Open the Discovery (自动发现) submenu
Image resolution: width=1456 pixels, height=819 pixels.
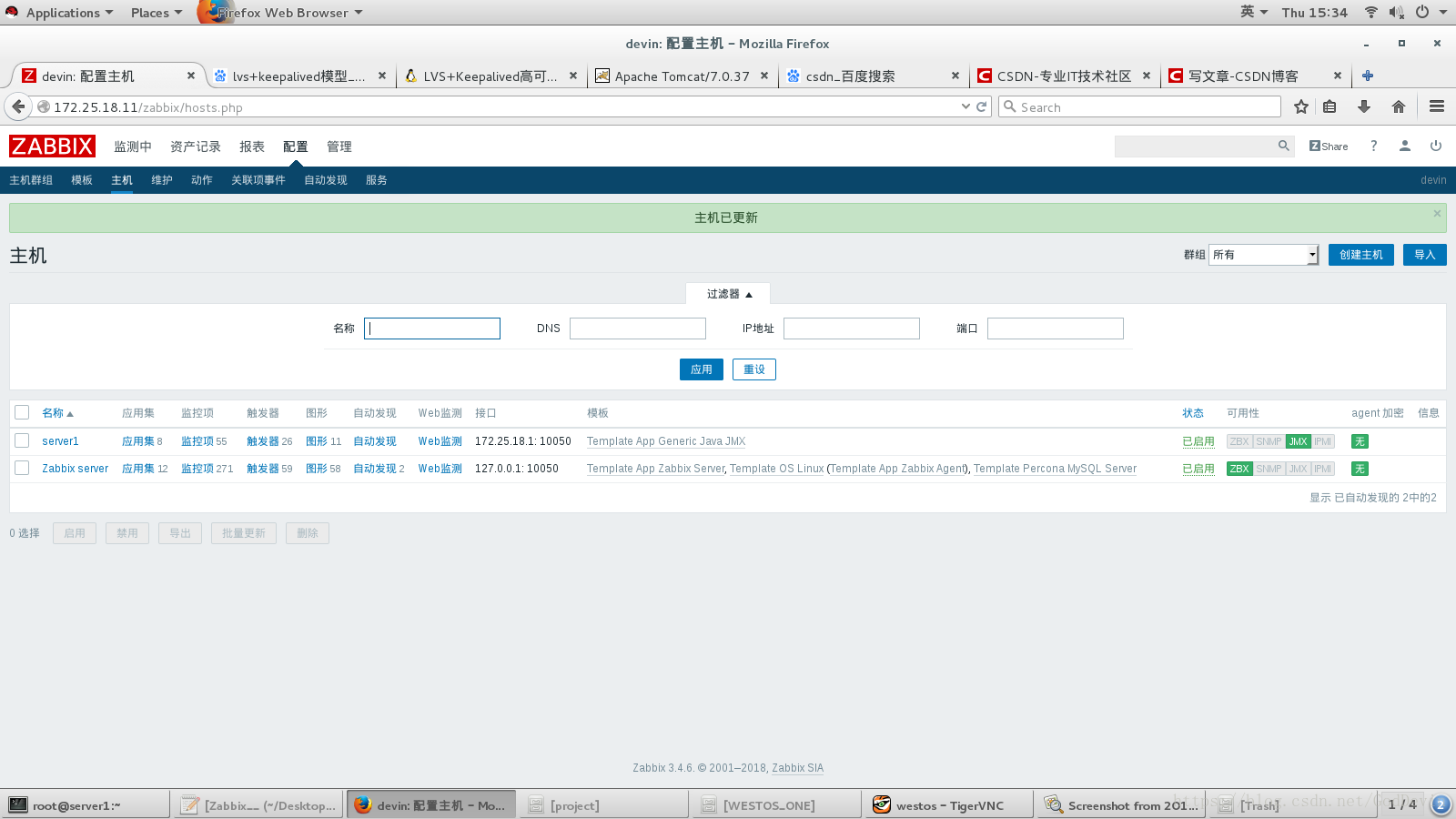[x=326, y=180]
